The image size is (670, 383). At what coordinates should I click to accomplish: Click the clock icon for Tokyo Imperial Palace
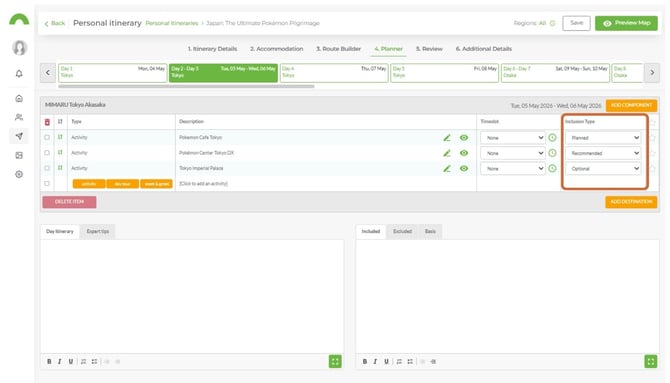click(x=552, y=168)
